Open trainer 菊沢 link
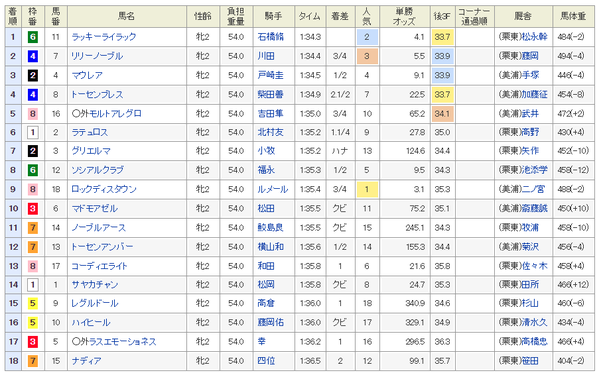 point(530,247)
